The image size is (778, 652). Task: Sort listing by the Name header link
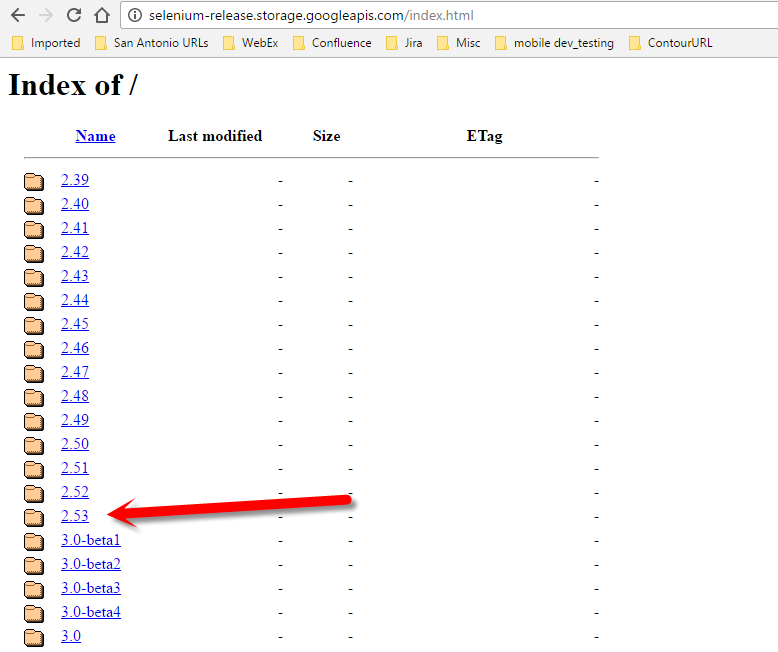pyautogui.click(x=95, y=136)
